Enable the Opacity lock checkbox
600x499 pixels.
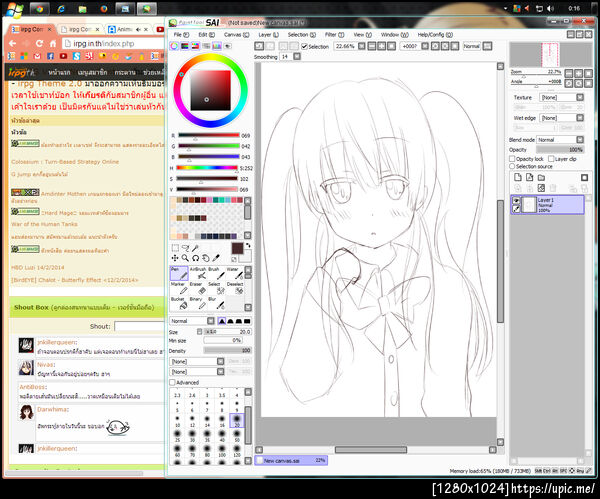[x=512, y=158]
